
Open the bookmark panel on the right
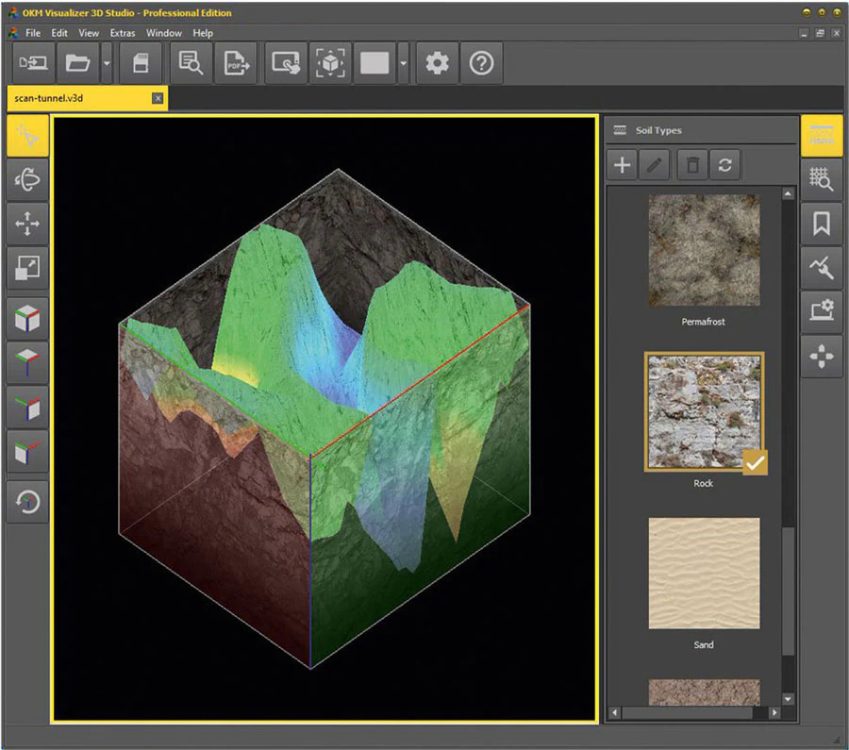pyautogui.click(x=822, y=222)
